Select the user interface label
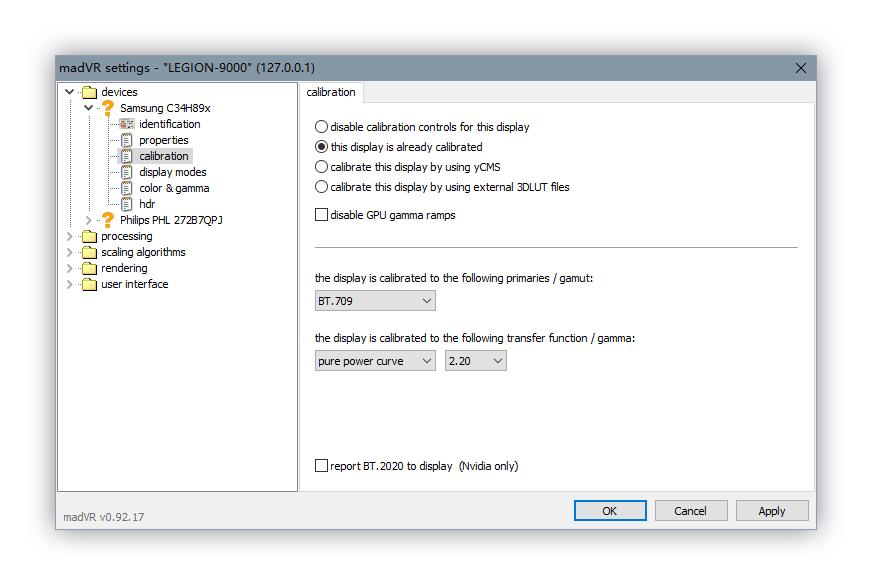 (135, 284)
